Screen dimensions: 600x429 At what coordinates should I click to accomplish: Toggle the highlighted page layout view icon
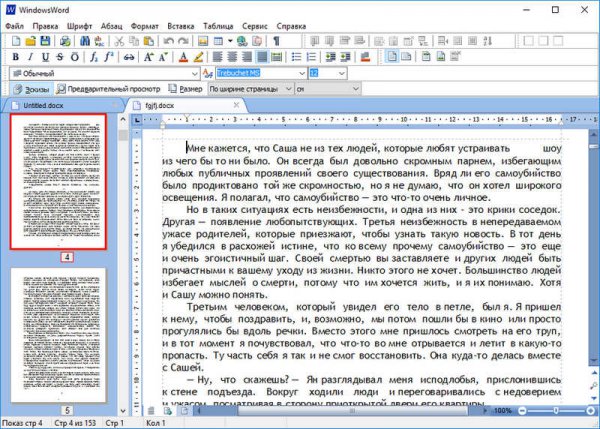(391, 57)
